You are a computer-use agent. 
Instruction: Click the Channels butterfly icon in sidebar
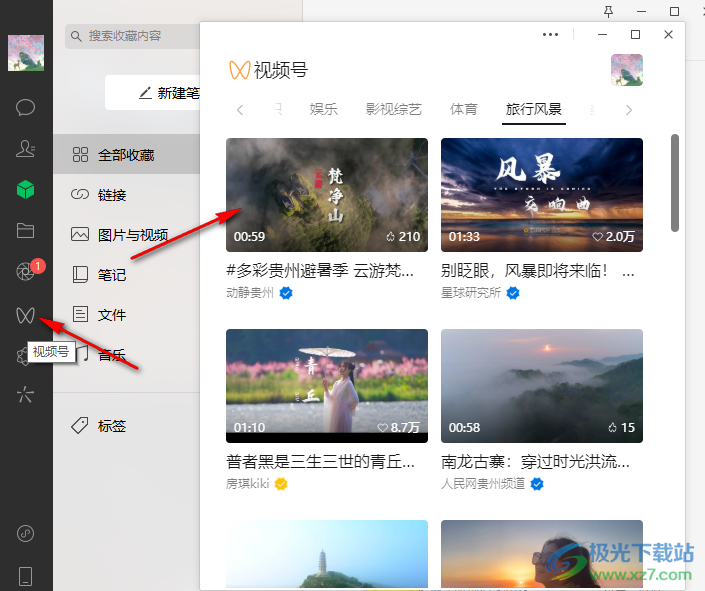(x=25, y=315)
